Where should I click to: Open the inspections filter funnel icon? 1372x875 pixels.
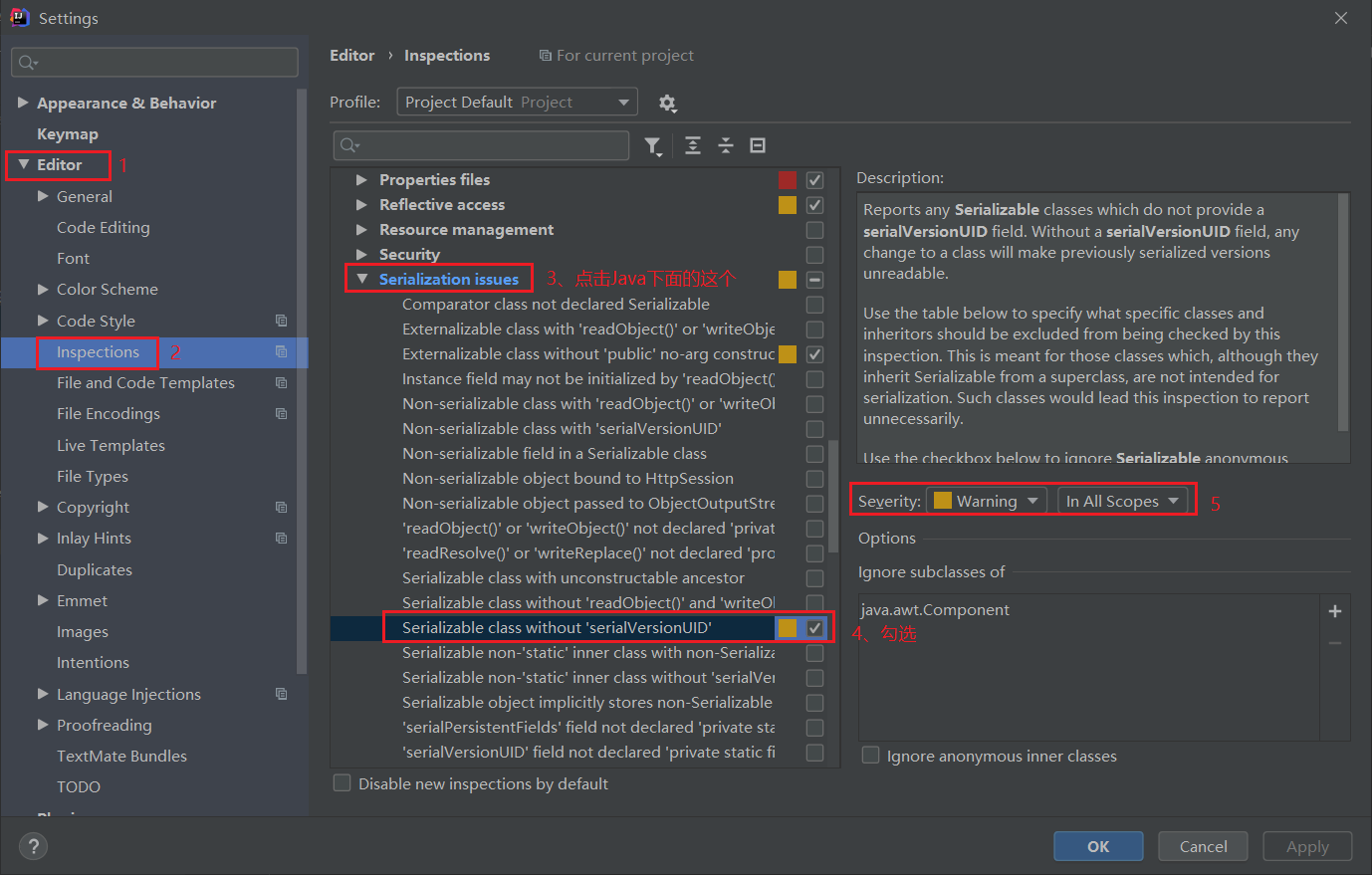(x=653, y=146)
